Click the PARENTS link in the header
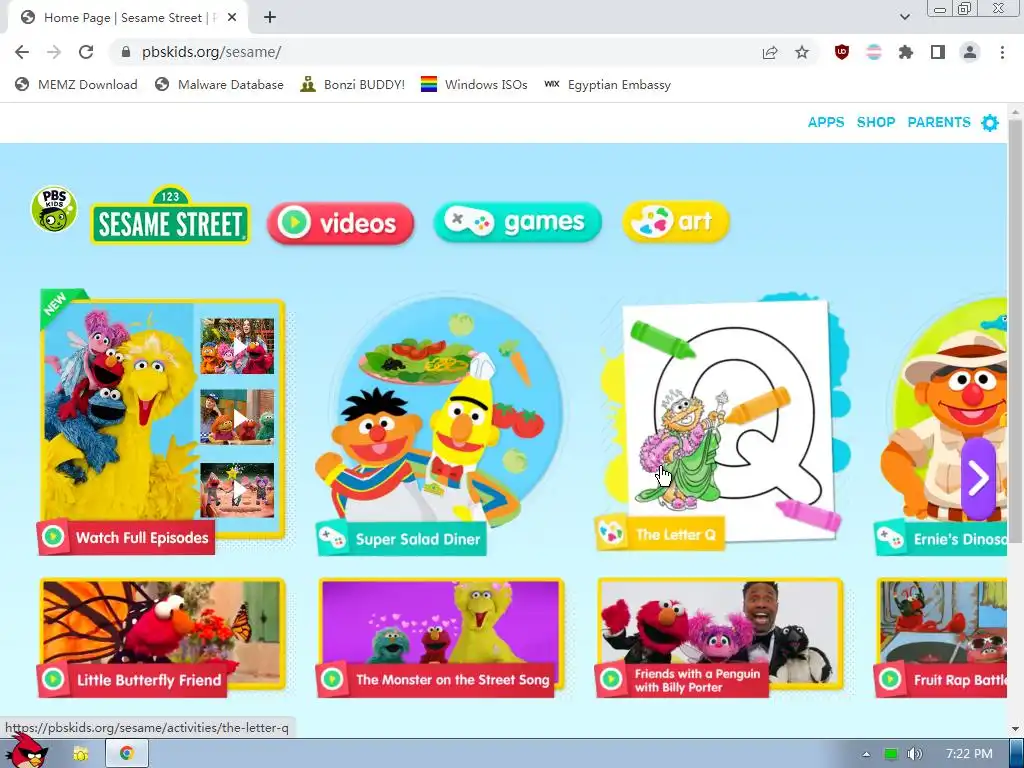This screenshot has width=1024, height=768. (939, 122)
